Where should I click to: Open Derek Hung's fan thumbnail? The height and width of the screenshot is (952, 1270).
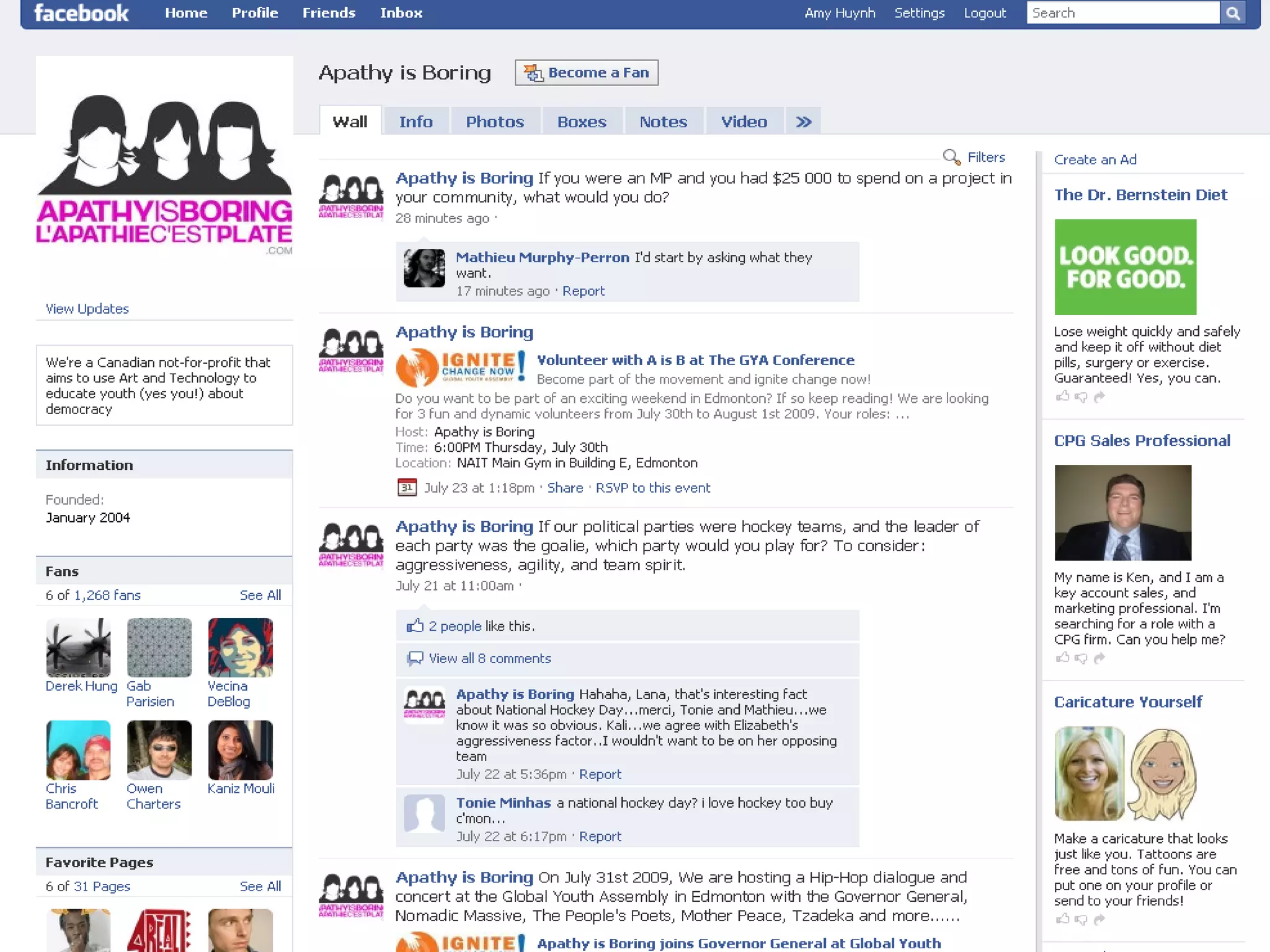pos(78,647)
